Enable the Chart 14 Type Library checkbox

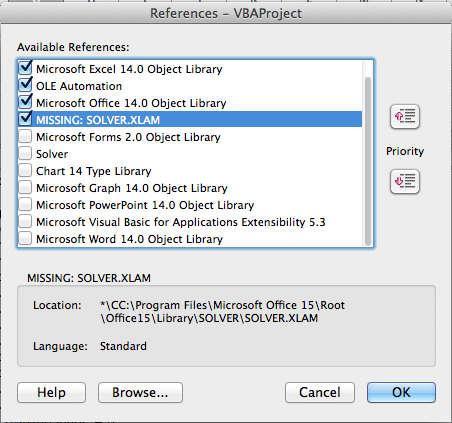click(25, 170)
